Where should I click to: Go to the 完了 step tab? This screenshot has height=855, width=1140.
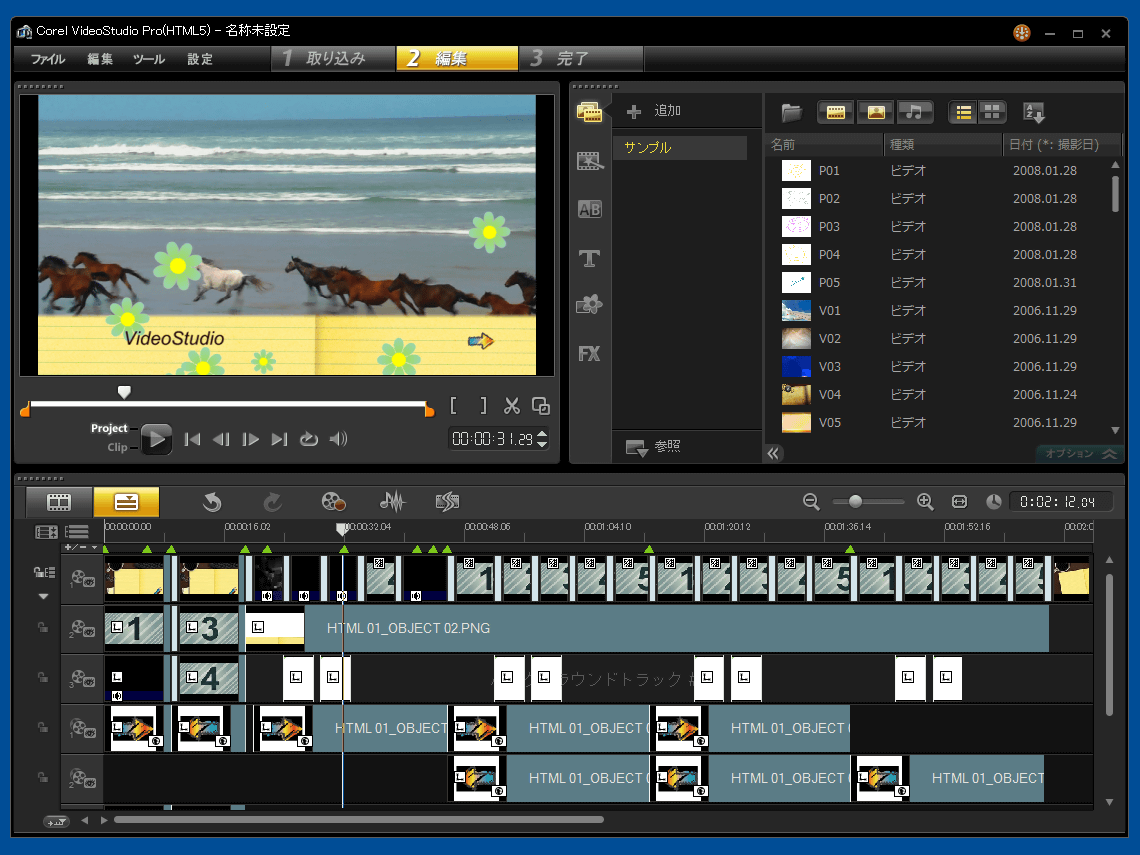click(x=582, y=59)
